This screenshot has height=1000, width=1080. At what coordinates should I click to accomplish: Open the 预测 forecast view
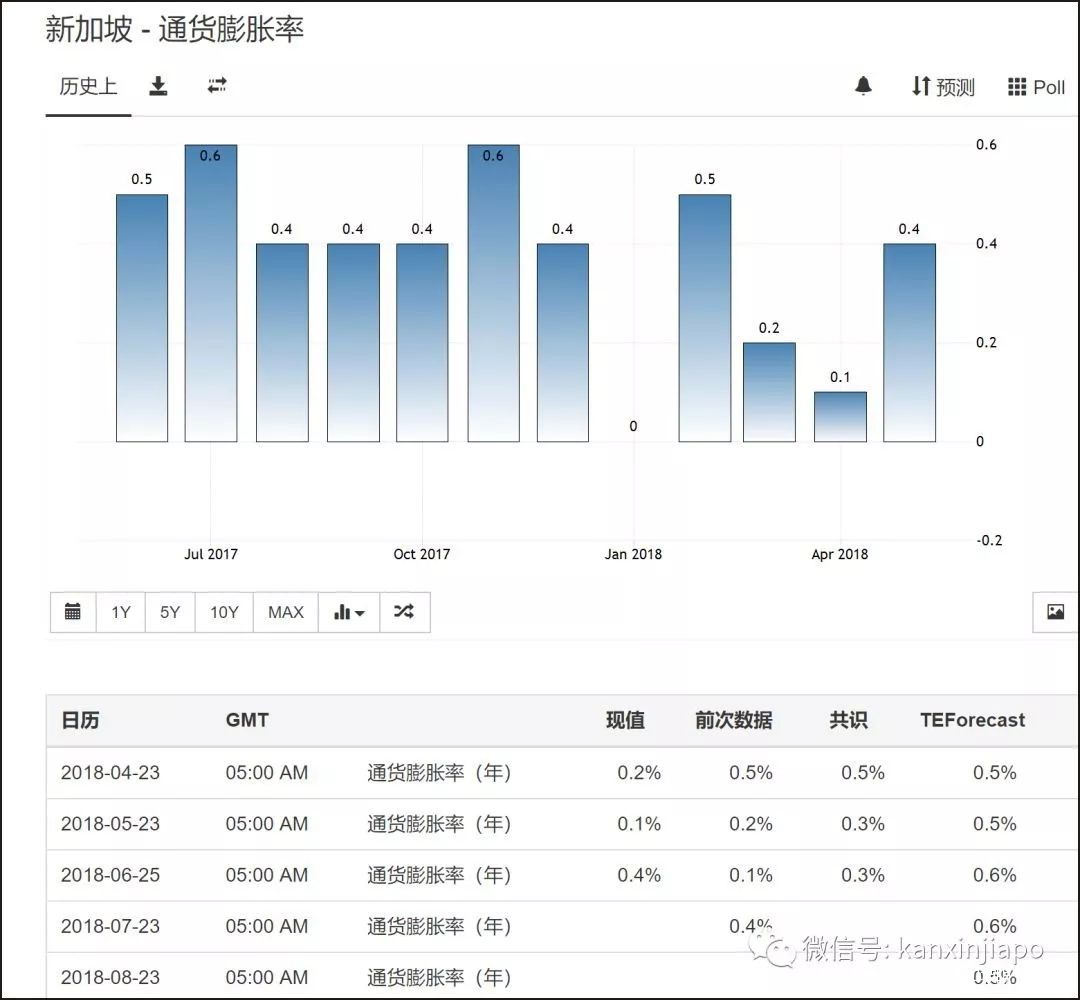point(942,87)
